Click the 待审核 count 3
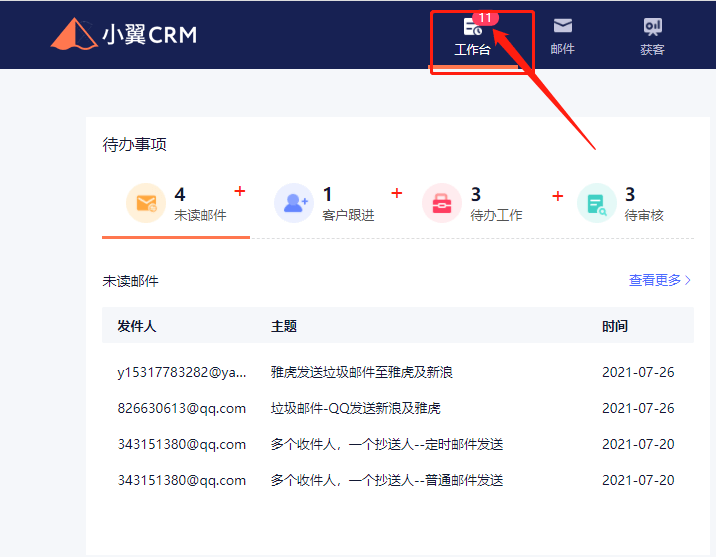The image size is (716, 557). click(630, 194)
